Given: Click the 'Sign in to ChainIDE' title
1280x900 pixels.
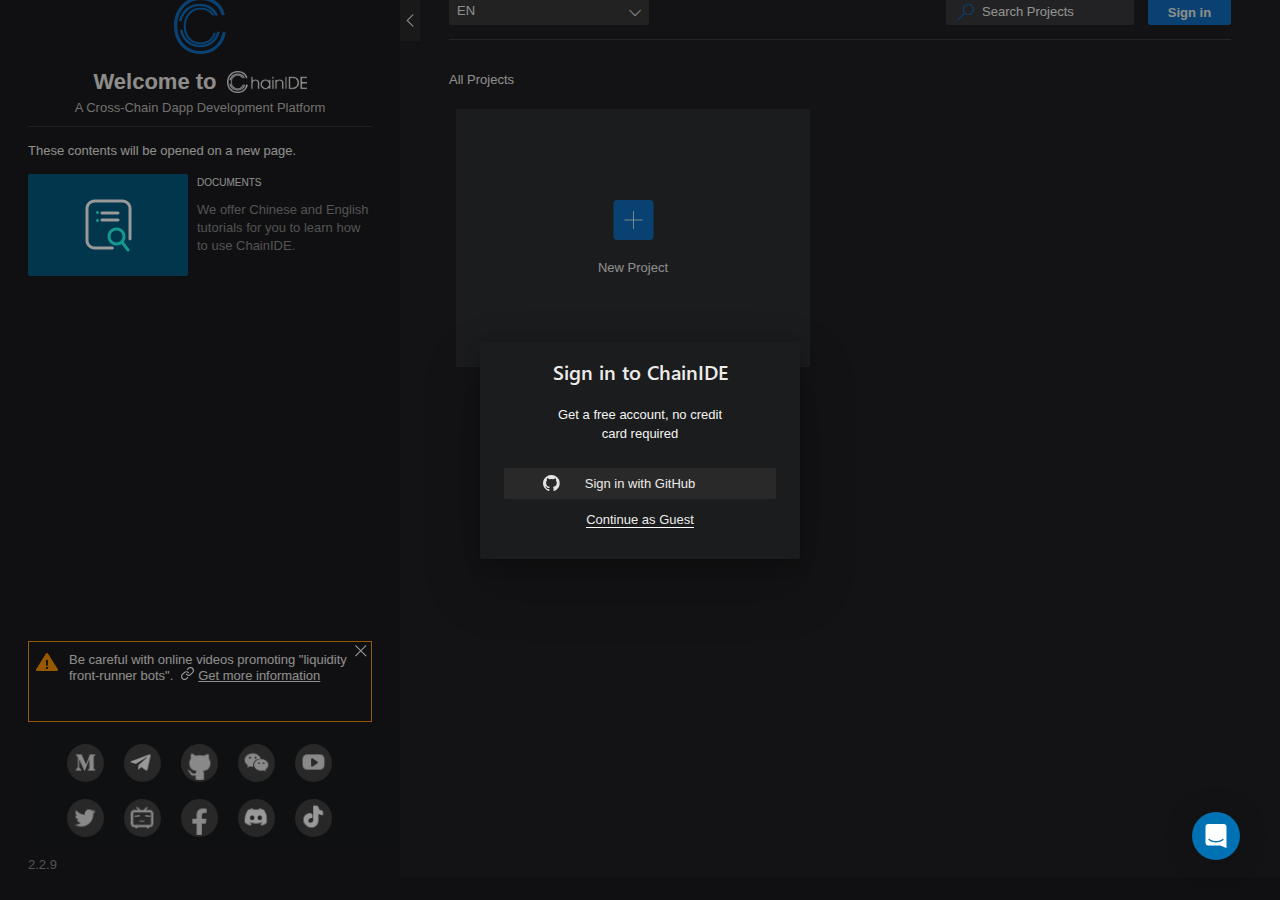Looking at the screenshot, I should pos(640,374).
